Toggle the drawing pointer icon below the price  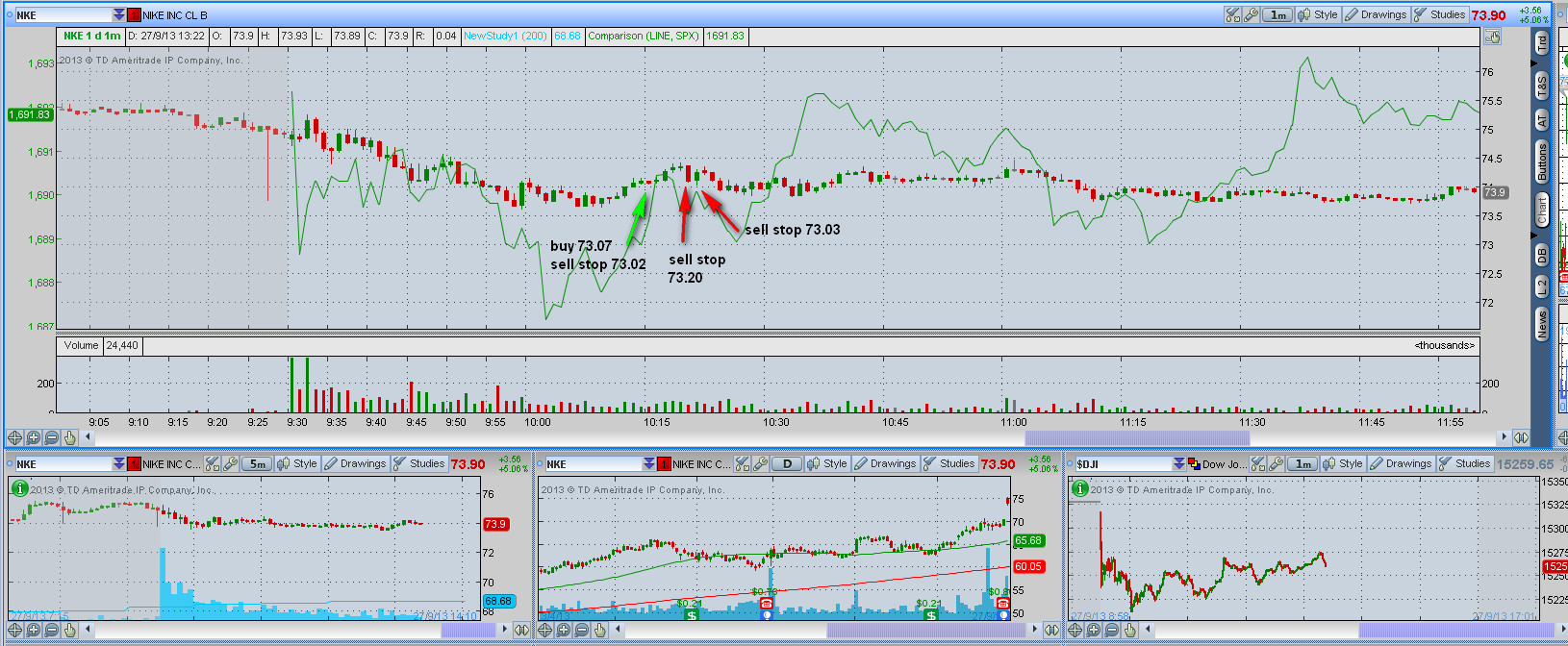click(x=1492, y=37)
